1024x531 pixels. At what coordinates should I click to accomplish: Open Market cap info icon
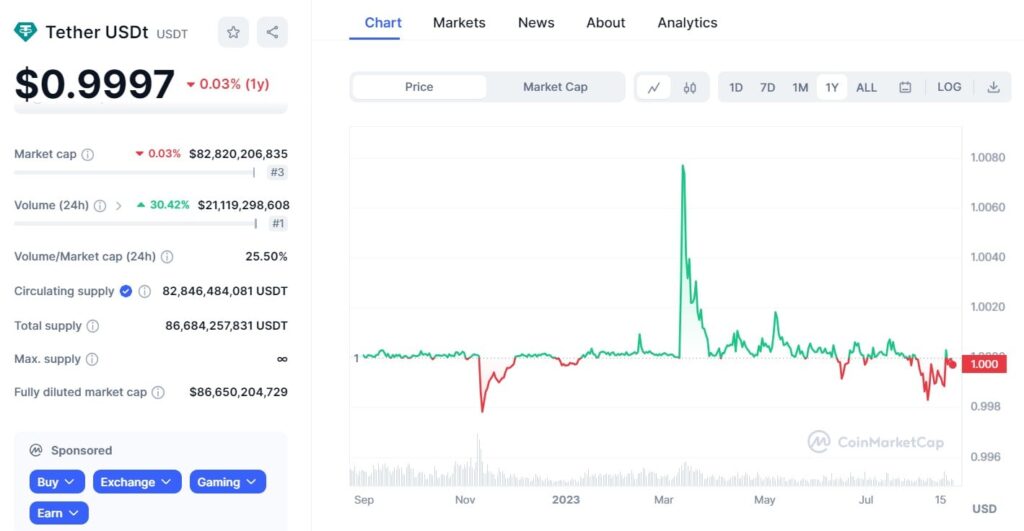click(88, 155)
